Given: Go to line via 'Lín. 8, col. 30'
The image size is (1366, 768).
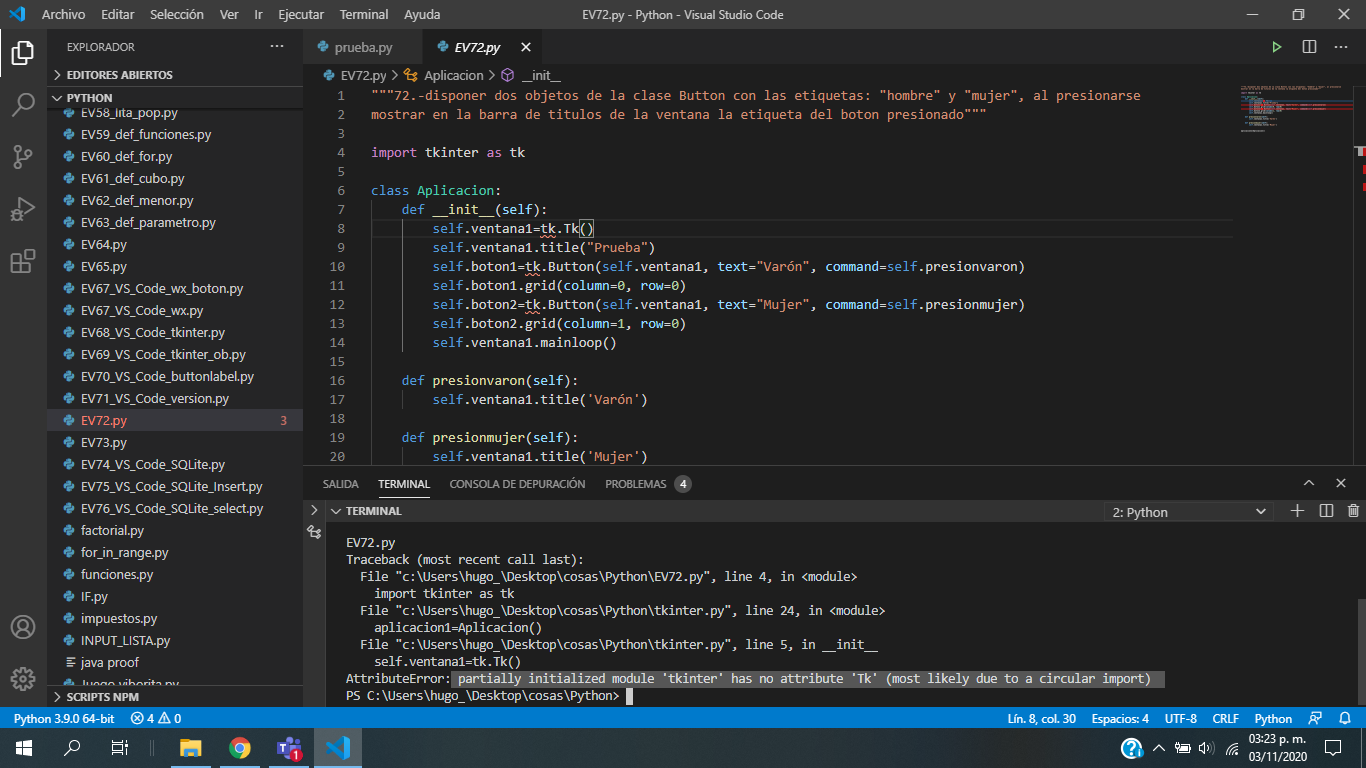Looking at the screenshot, I should click(x=1042, y=718).
